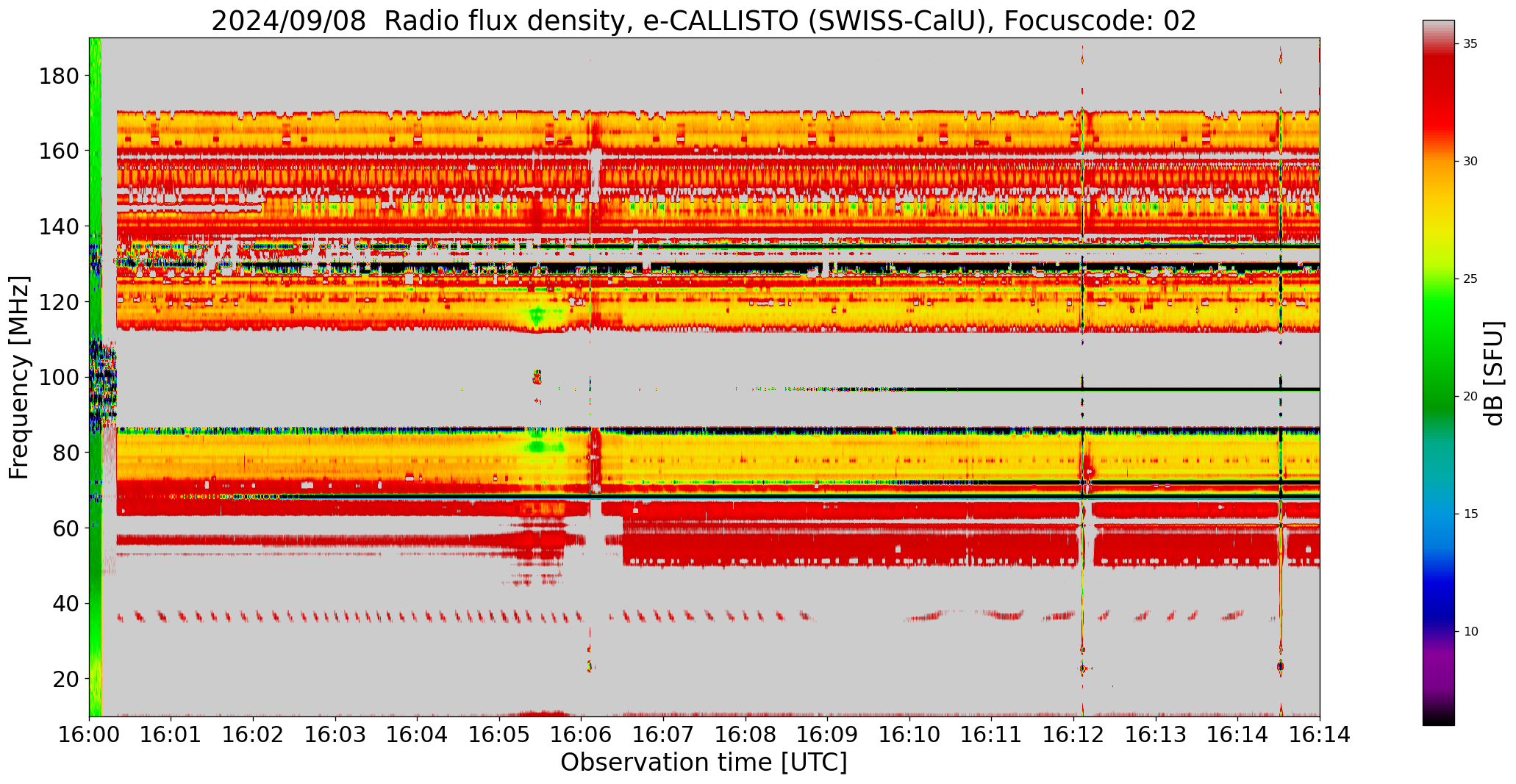Click the 16:07 time tick label
This screenshot has width=1516, height=784.
[x=663, y=735]
